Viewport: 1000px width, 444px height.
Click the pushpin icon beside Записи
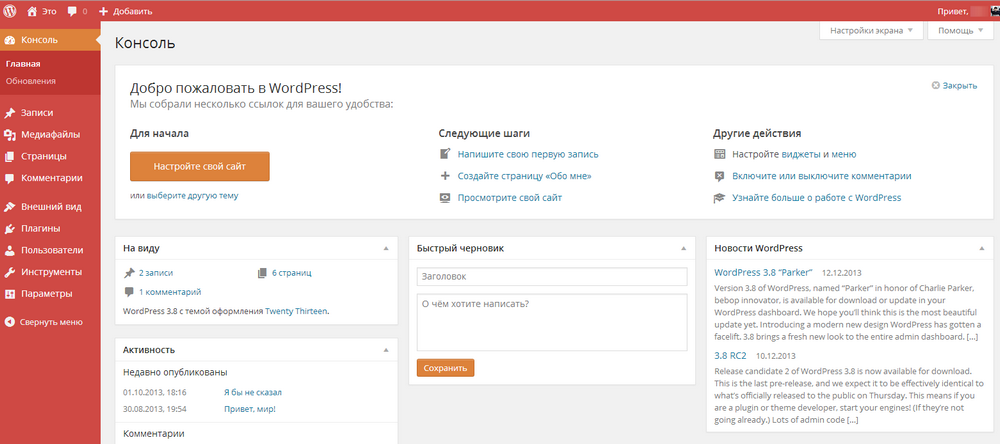click(10, 113)
